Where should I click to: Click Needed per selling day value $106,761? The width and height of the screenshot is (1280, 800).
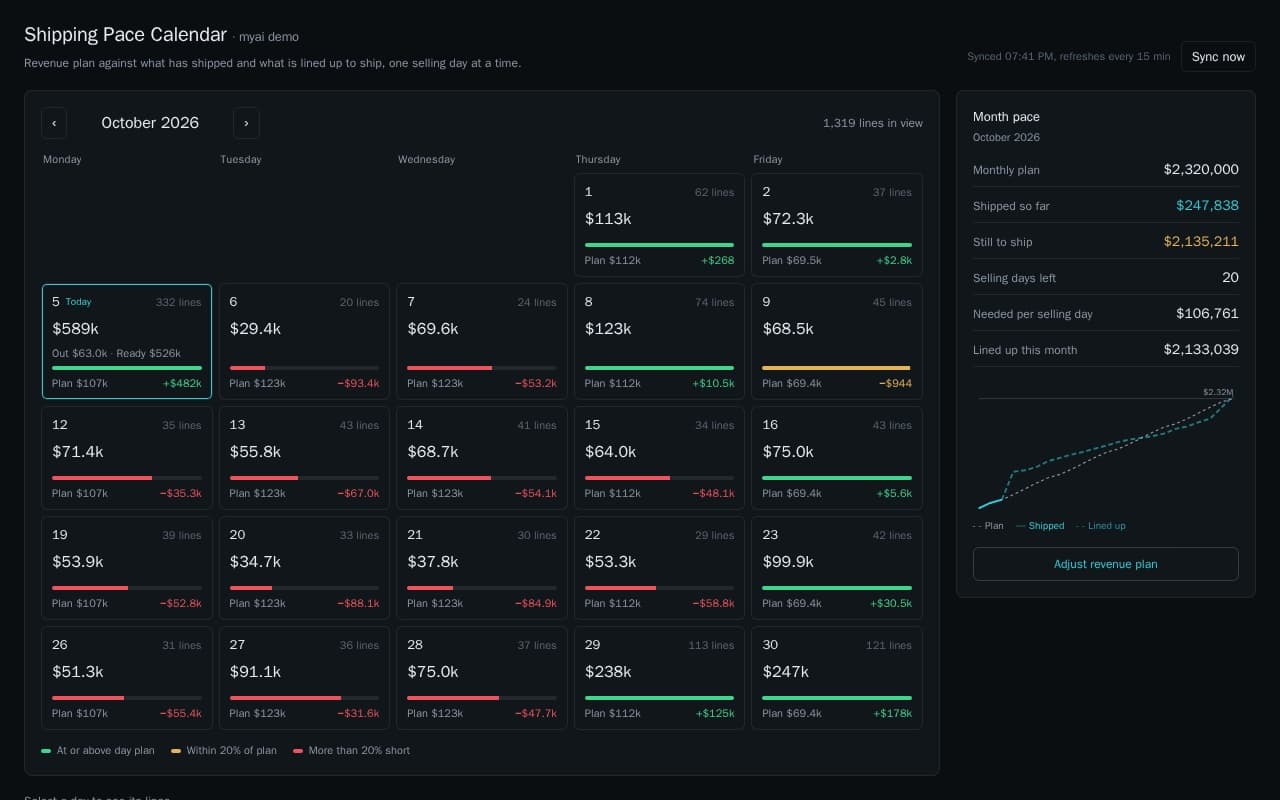pyautogui.click(x=1207, y=314)
